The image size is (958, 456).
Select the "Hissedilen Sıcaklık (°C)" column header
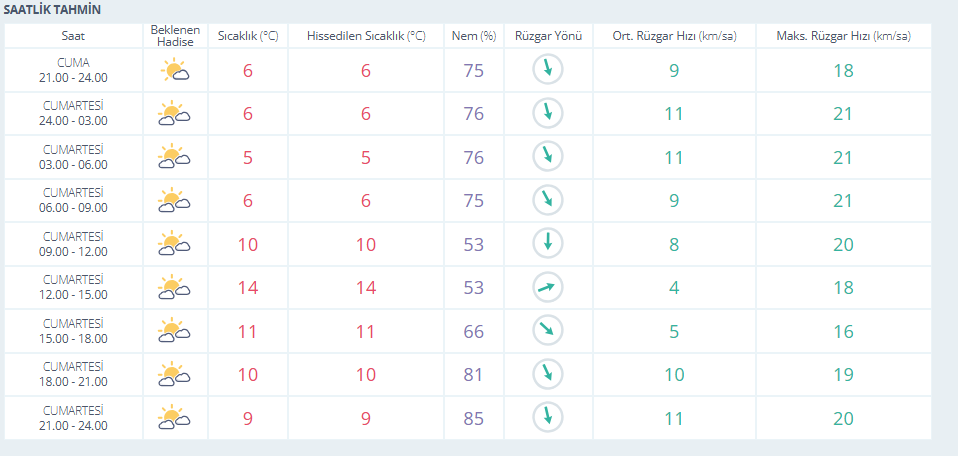tap(365, 36)
